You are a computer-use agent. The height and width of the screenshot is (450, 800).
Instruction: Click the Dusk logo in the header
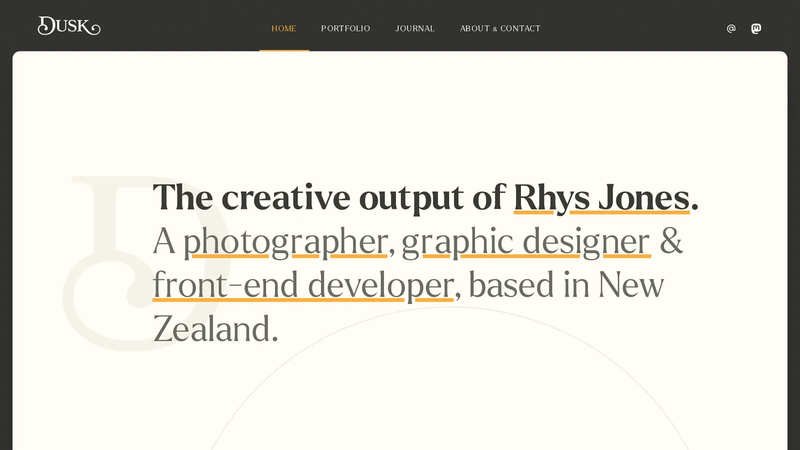69,26
